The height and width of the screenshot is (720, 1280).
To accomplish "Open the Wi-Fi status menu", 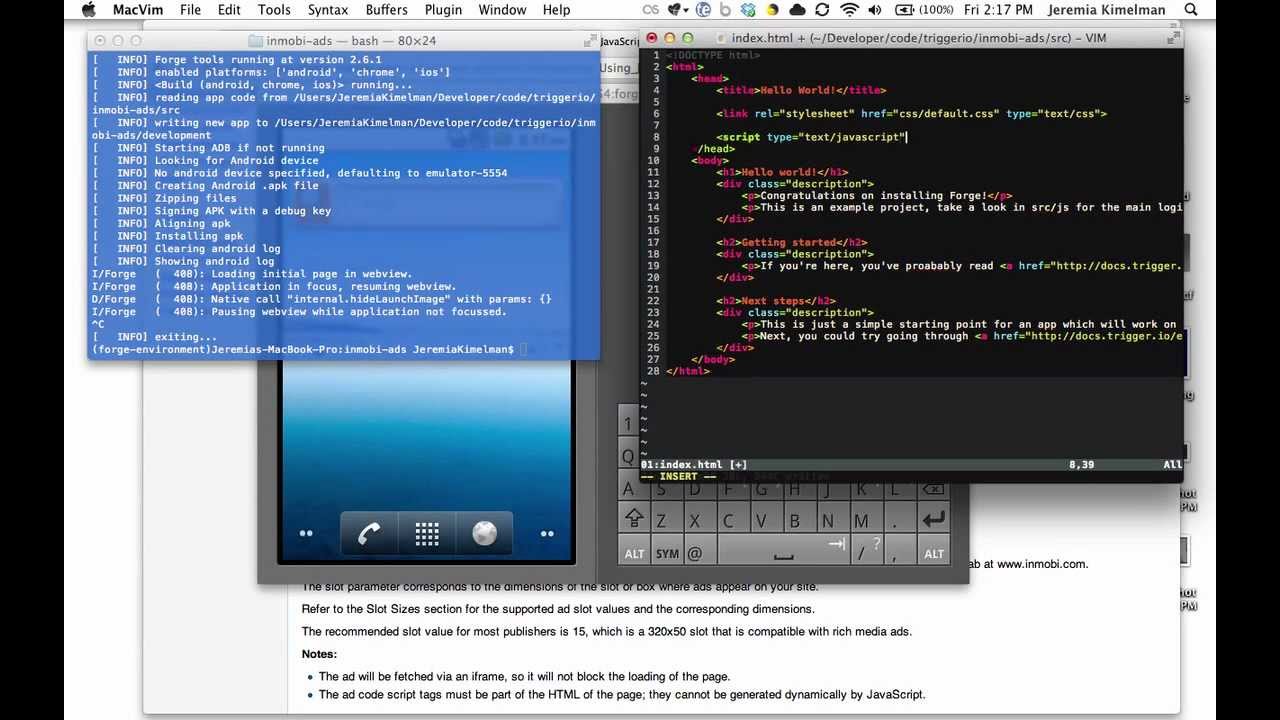I will [x=850, y=10].
